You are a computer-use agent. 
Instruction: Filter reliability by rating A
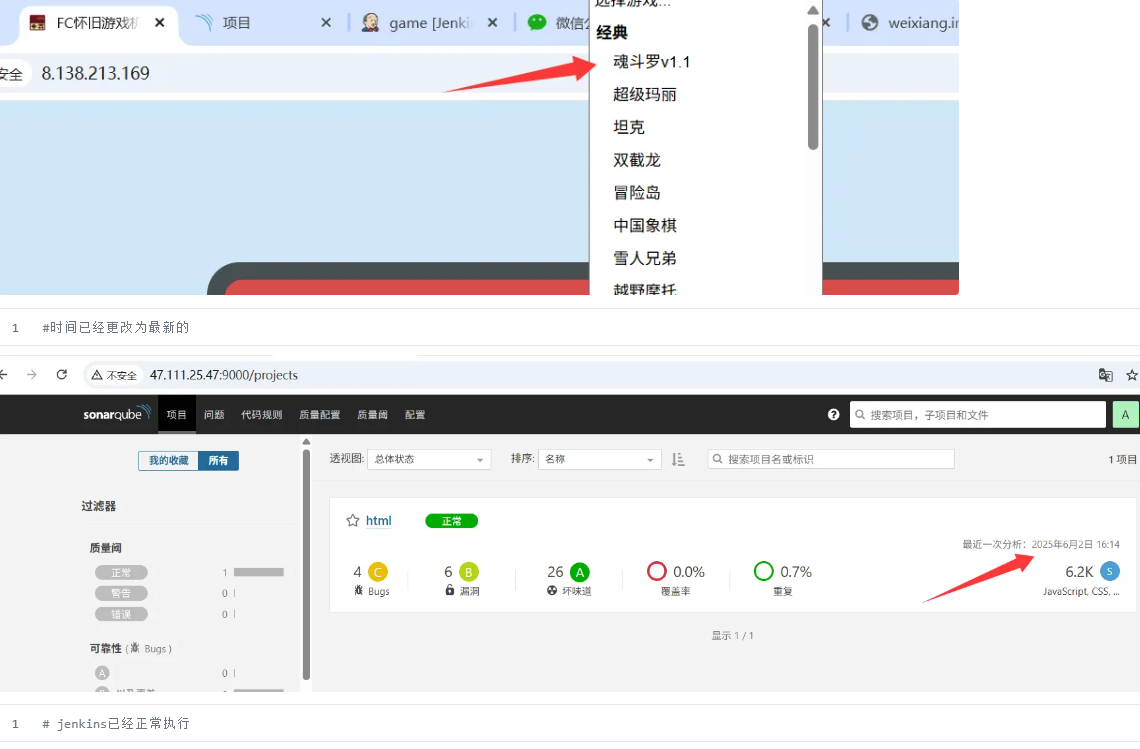(103, 673)
